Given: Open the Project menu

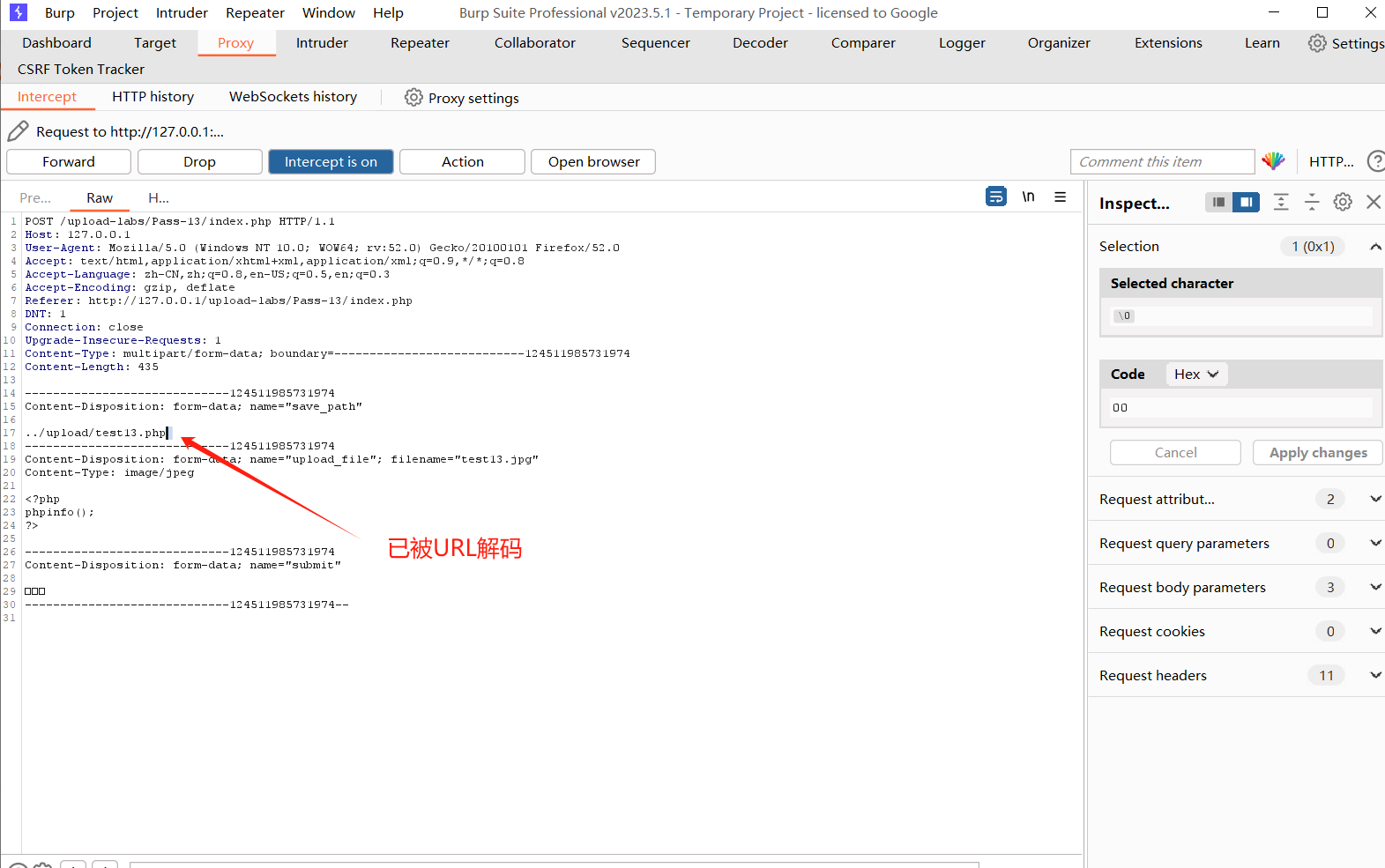Looking at the screenshot, I should click(x=115, y=13).
